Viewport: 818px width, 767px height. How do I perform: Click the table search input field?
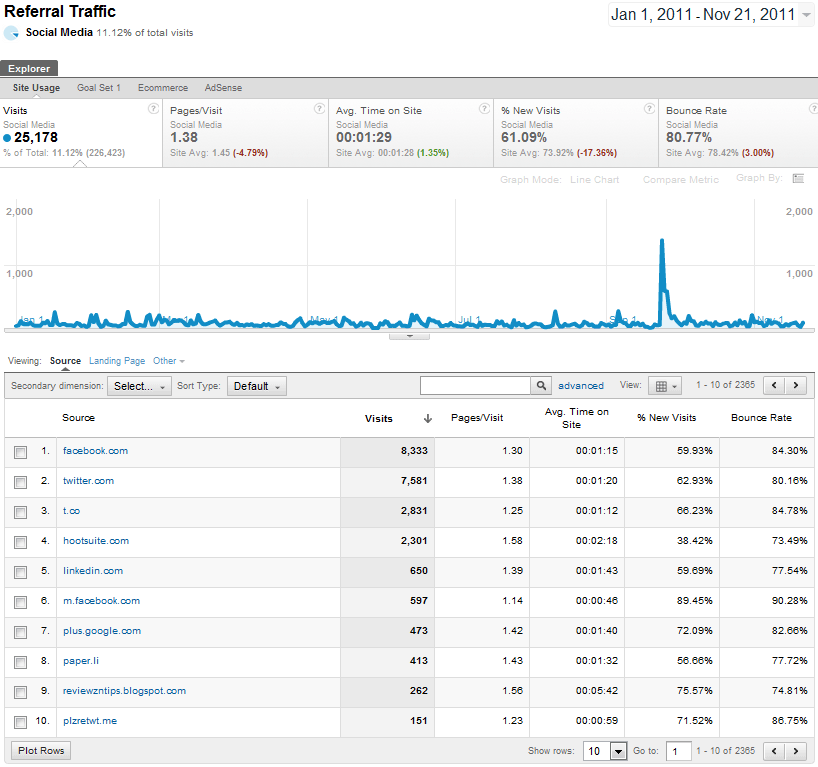[x=475, y=386]
